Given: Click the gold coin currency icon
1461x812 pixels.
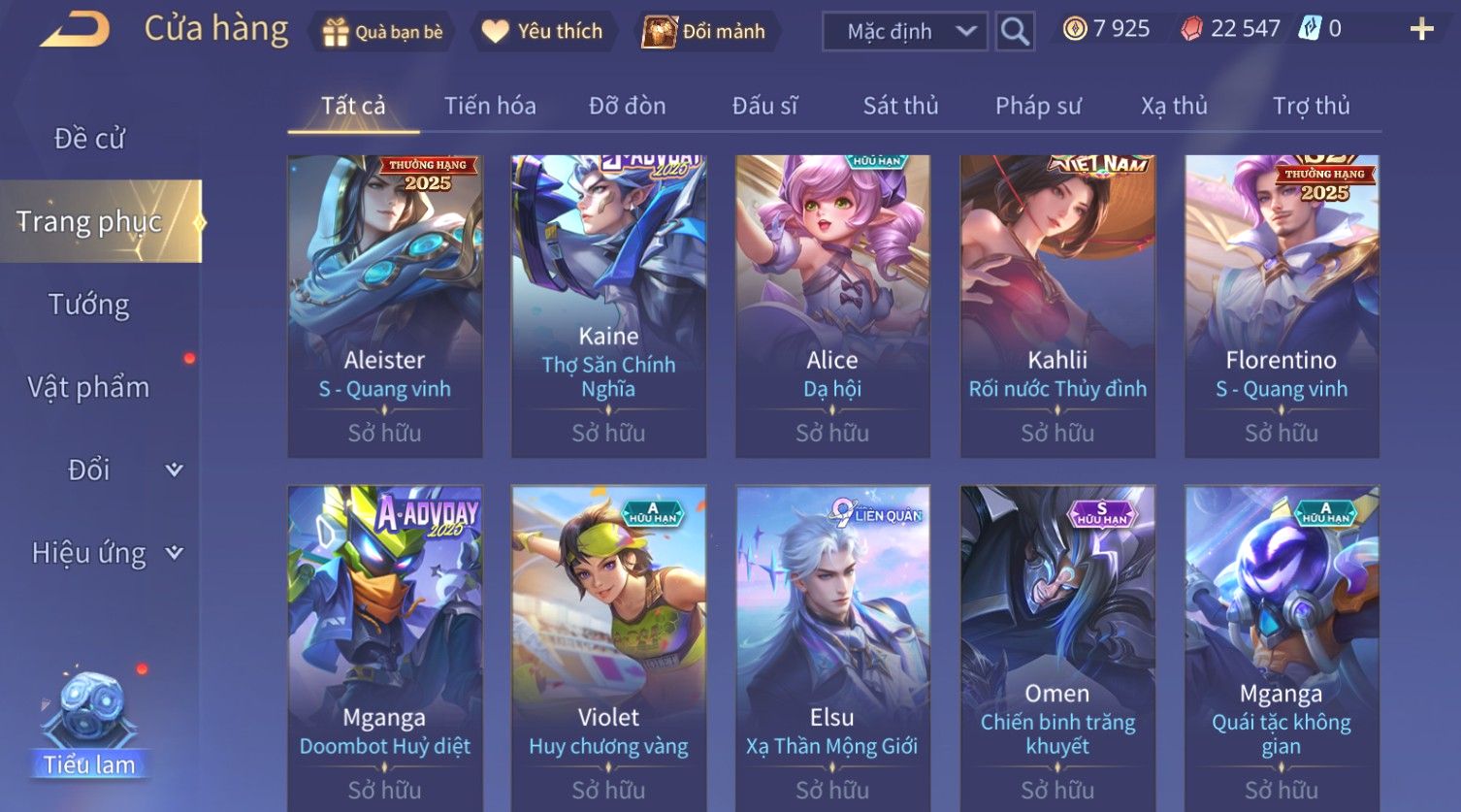Looking at the screenshot, I should 1075,29.
